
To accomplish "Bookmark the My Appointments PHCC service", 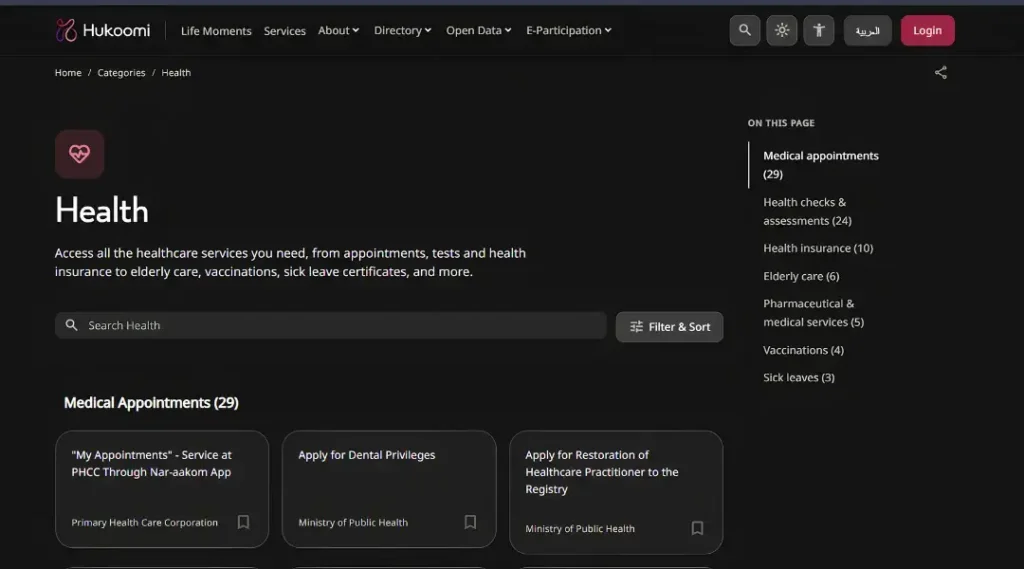I will click(243, 522).
